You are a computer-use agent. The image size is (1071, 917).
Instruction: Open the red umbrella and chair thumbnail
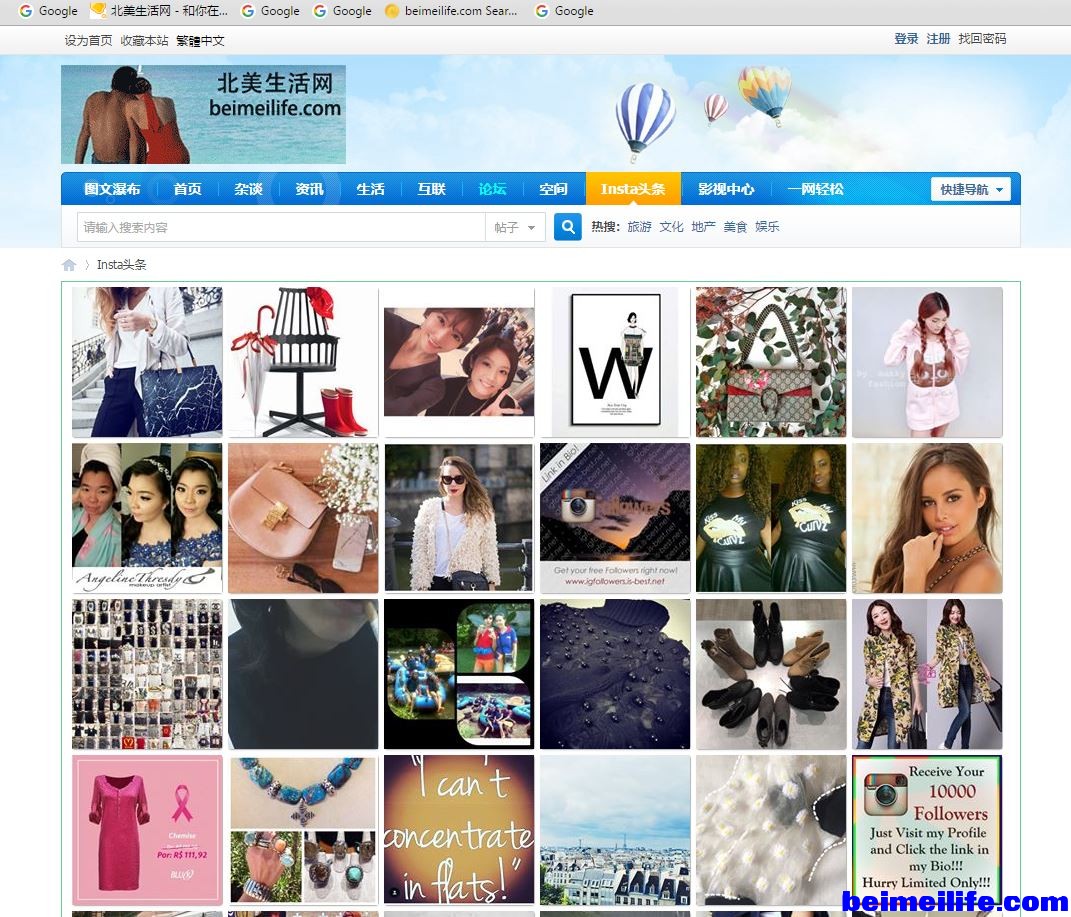pos(303,362)
